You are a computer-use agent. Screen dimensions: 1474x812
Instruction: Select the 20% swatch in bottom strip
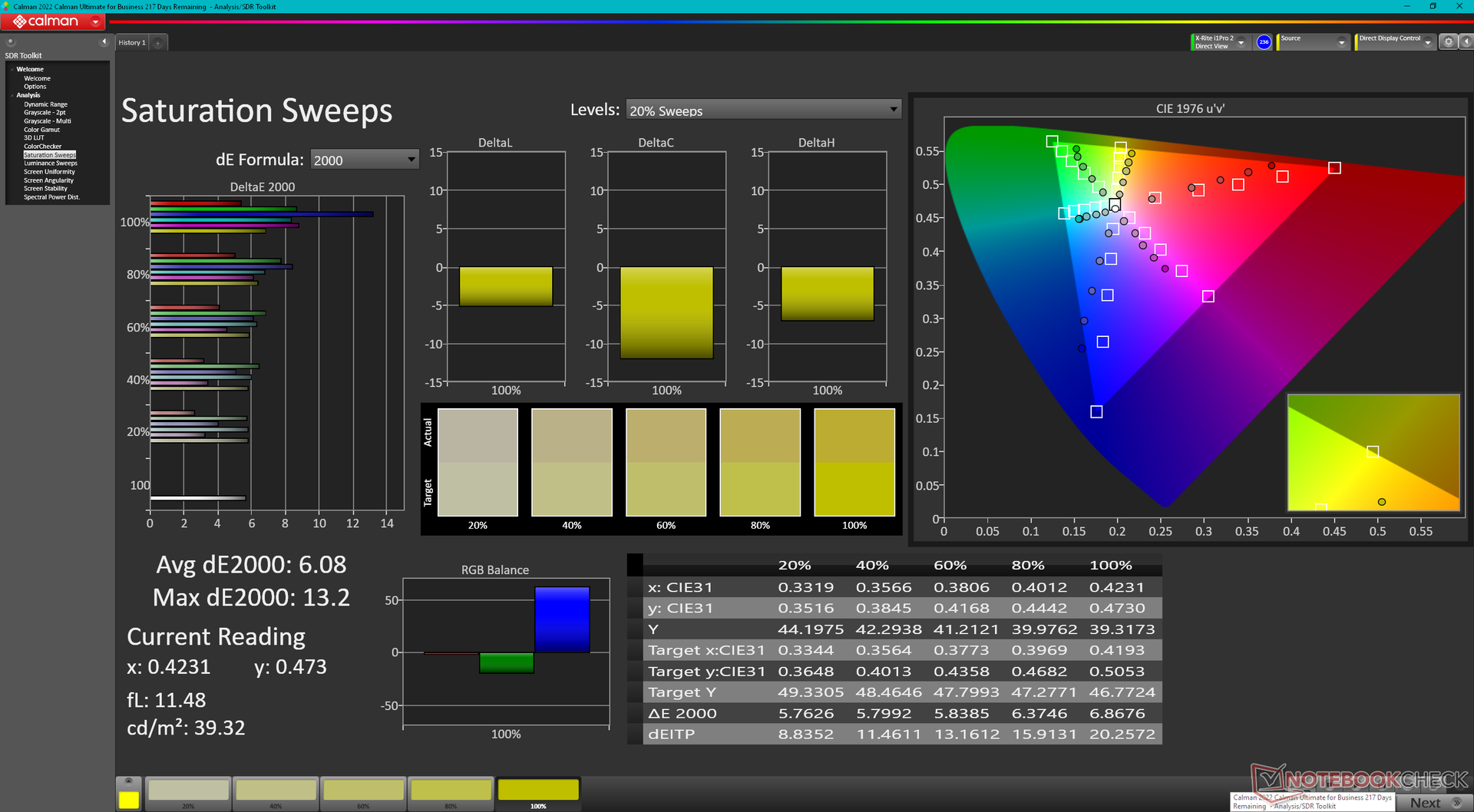click(x=188, y=794)
